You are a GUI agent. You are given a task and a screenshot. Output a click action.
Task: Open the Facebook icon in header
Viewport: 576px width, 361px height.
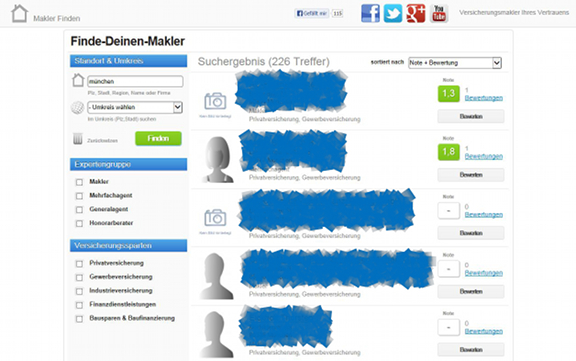[370, 13]
